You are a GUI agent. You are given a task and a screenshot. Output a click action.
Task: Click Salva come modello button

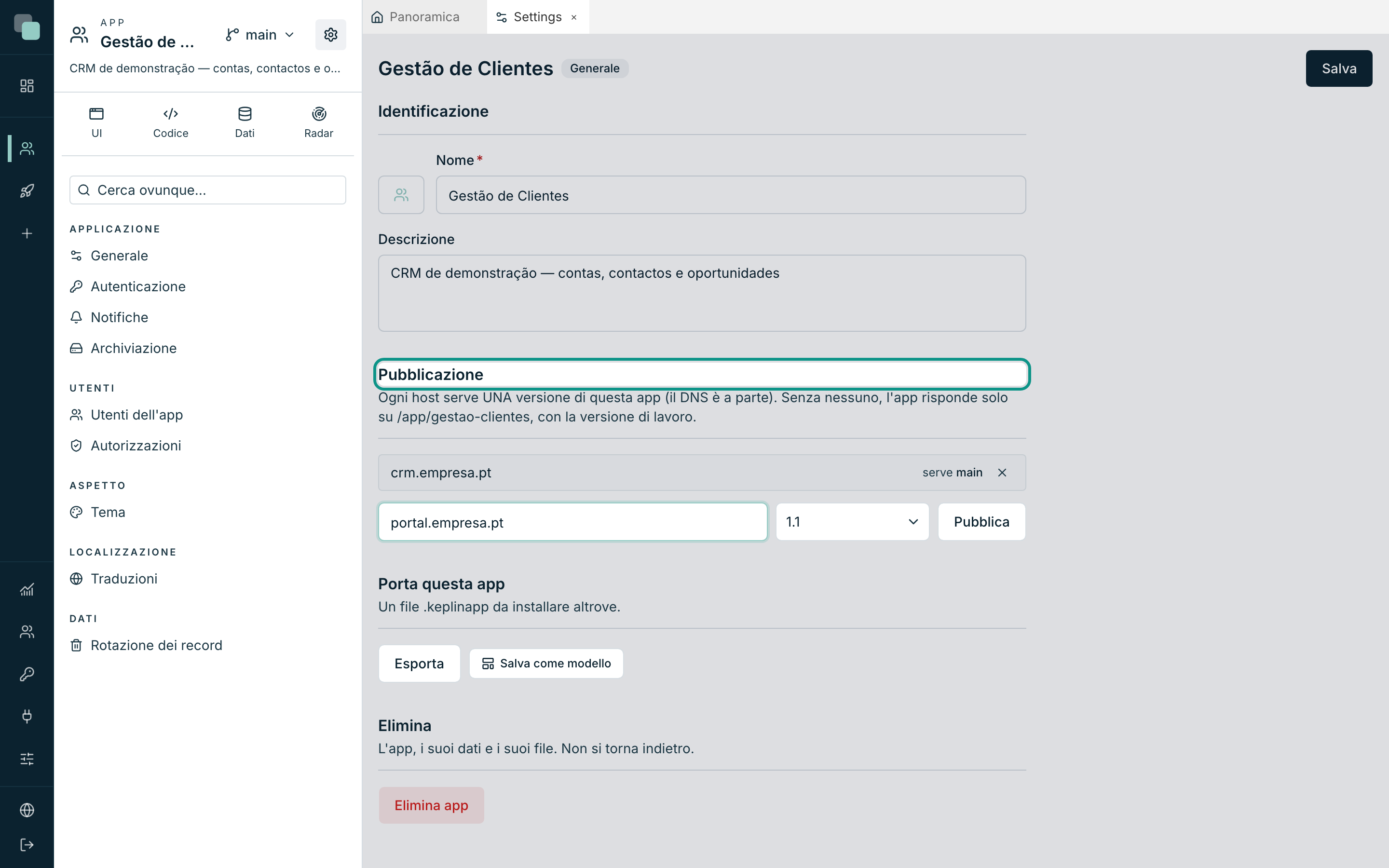pyautogui.click(x=546, y=664)
